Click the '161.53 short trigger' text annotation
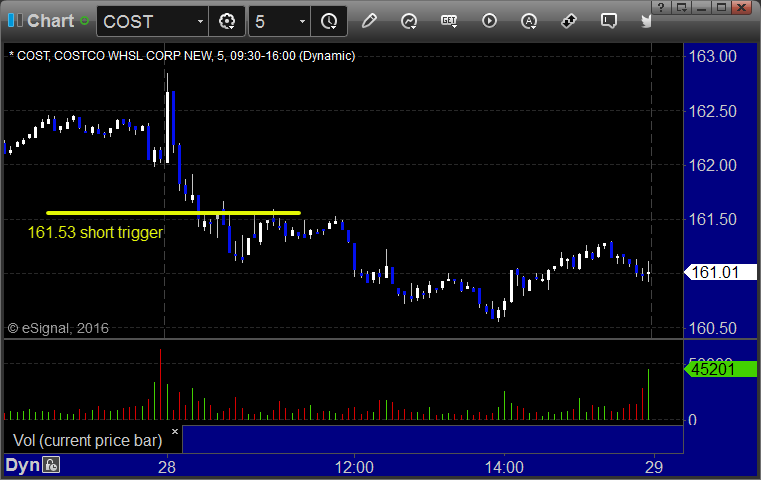Viewport: 761px width, 480px height. (x=95, y=232)
